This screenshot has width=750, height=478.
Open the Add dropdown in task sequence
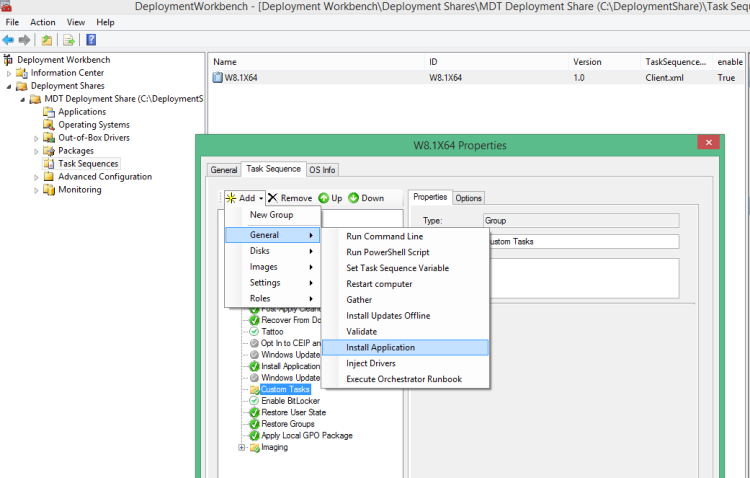point(244,198)
